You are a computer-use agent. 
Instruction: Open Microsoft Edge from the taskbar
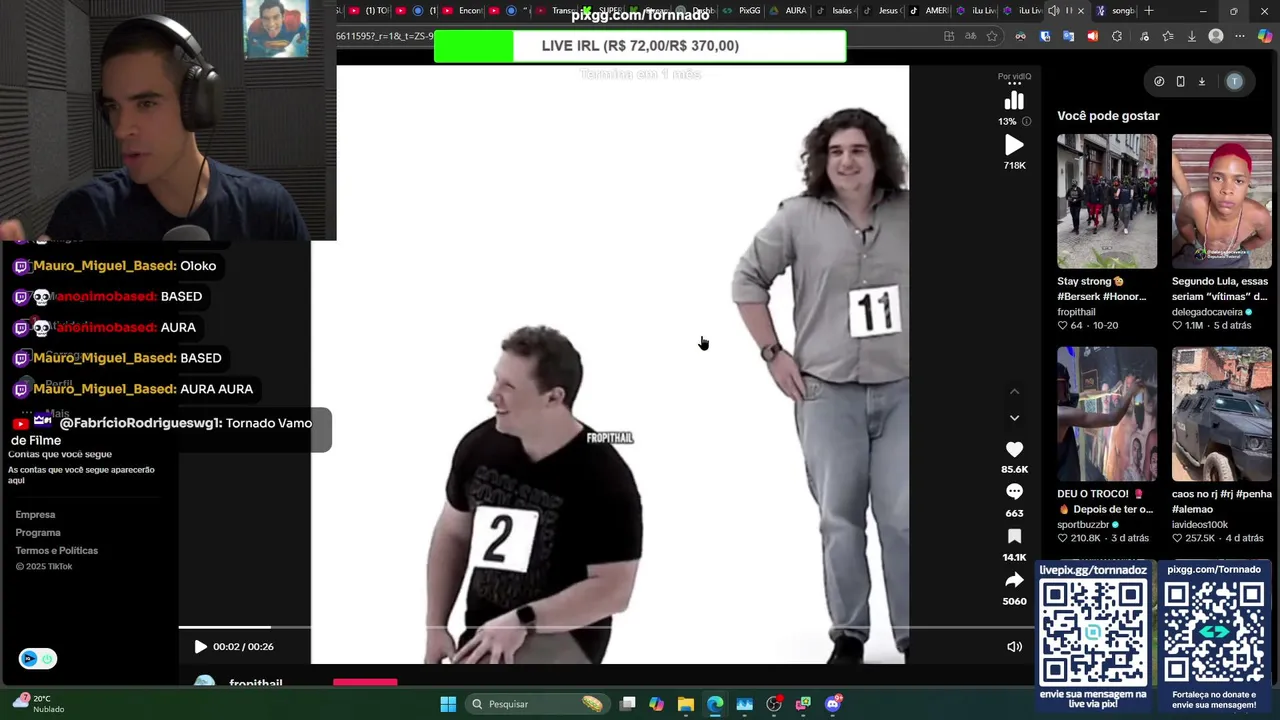coord(715,704)
